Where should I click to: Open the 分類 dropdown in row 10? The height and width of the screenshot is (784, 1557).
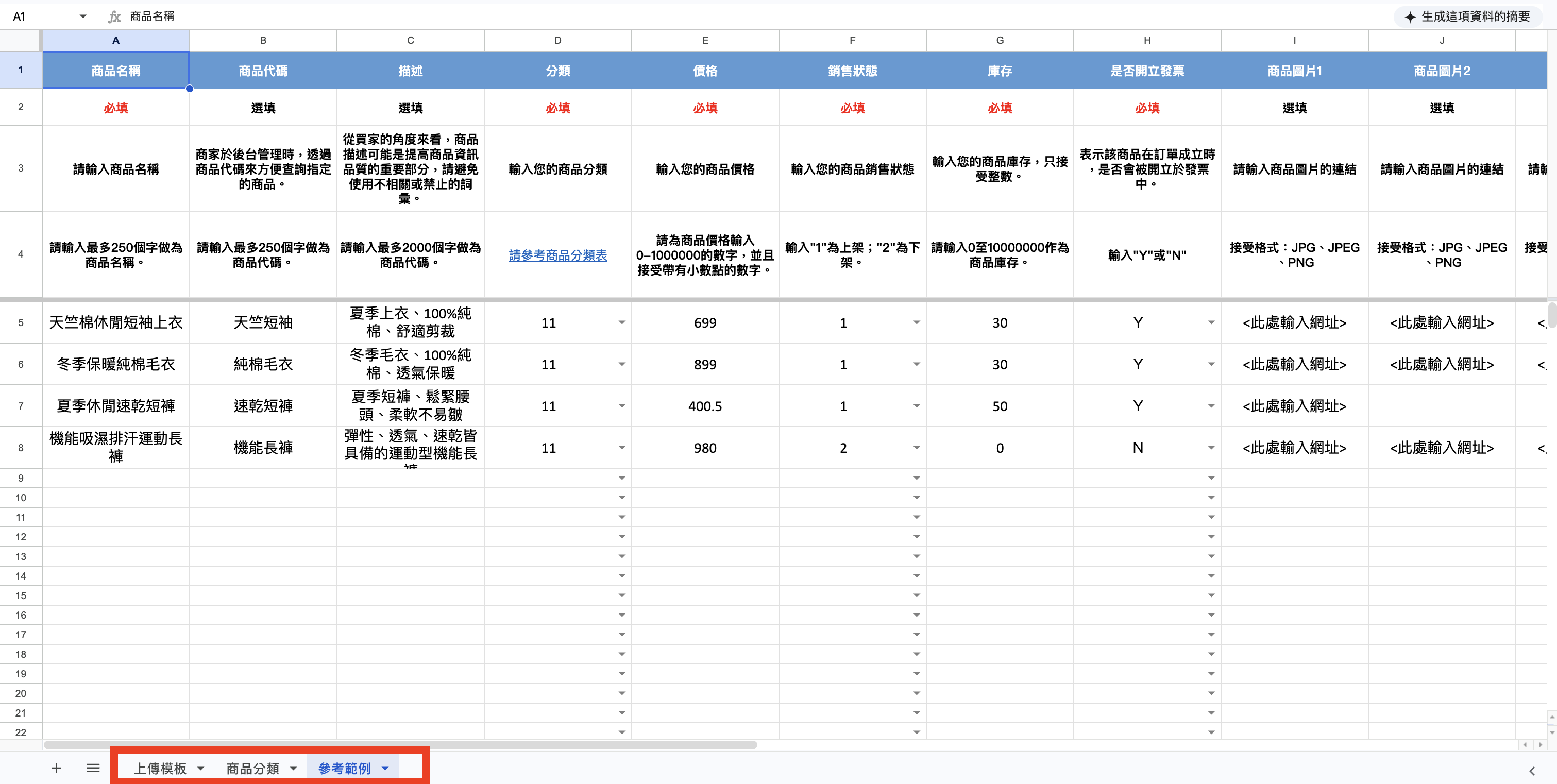click(x=622, y=497)
